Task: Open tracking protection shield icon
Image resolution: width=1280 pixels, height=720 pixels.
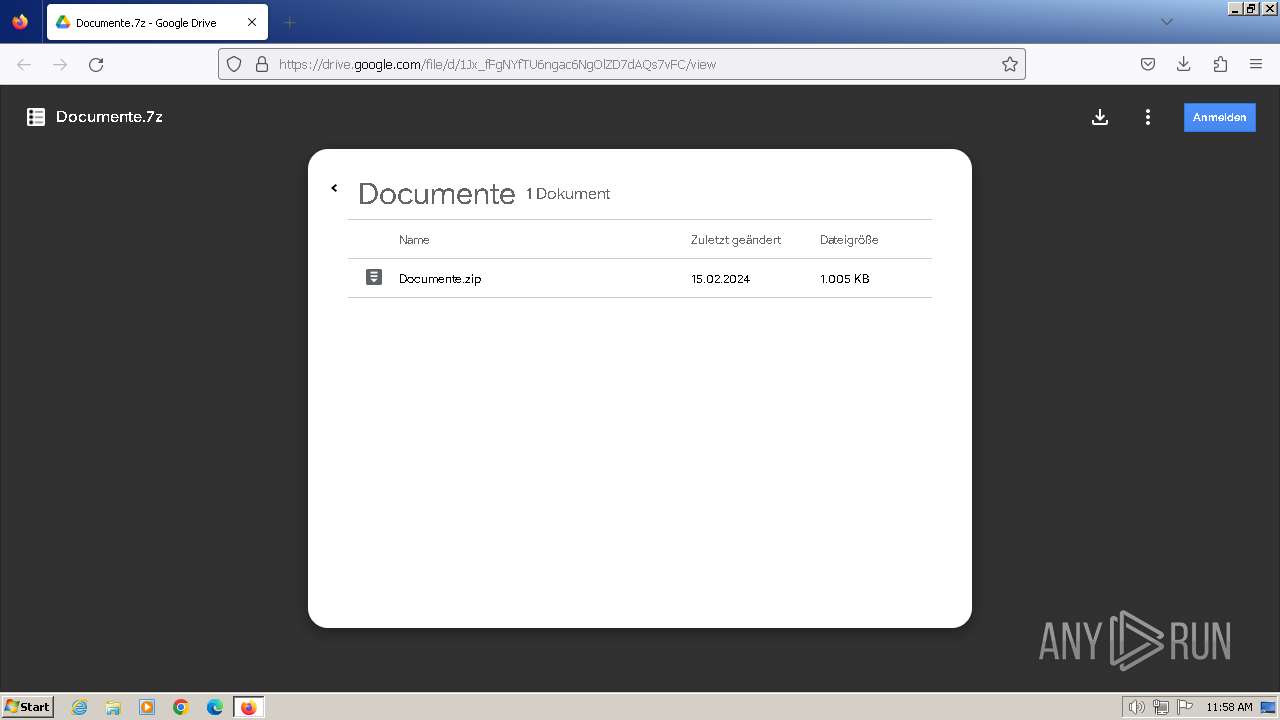Action: point(234,64)
